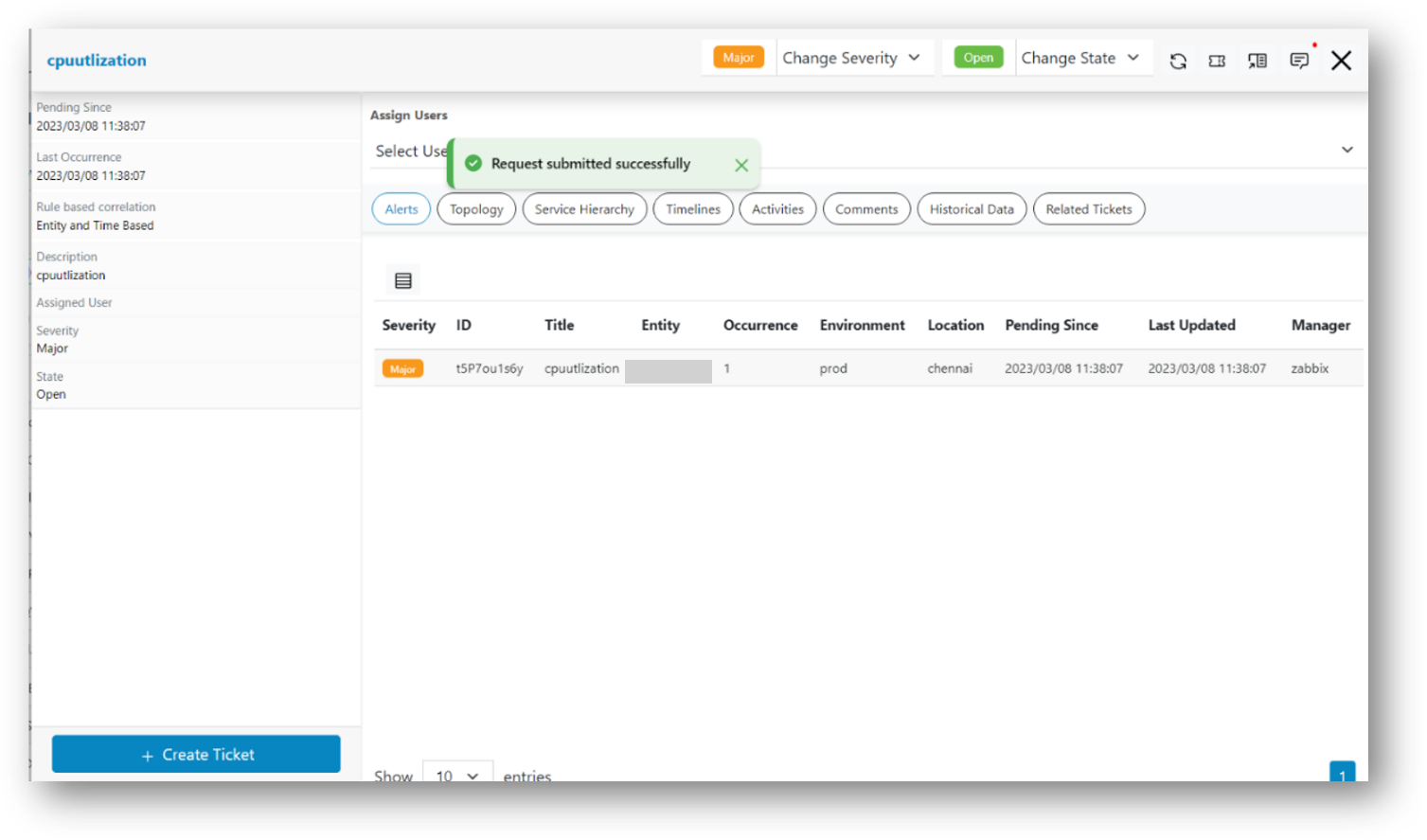Sort by Location column header
This screenshot has width=1427, height=840.
(x=955, y=325)
